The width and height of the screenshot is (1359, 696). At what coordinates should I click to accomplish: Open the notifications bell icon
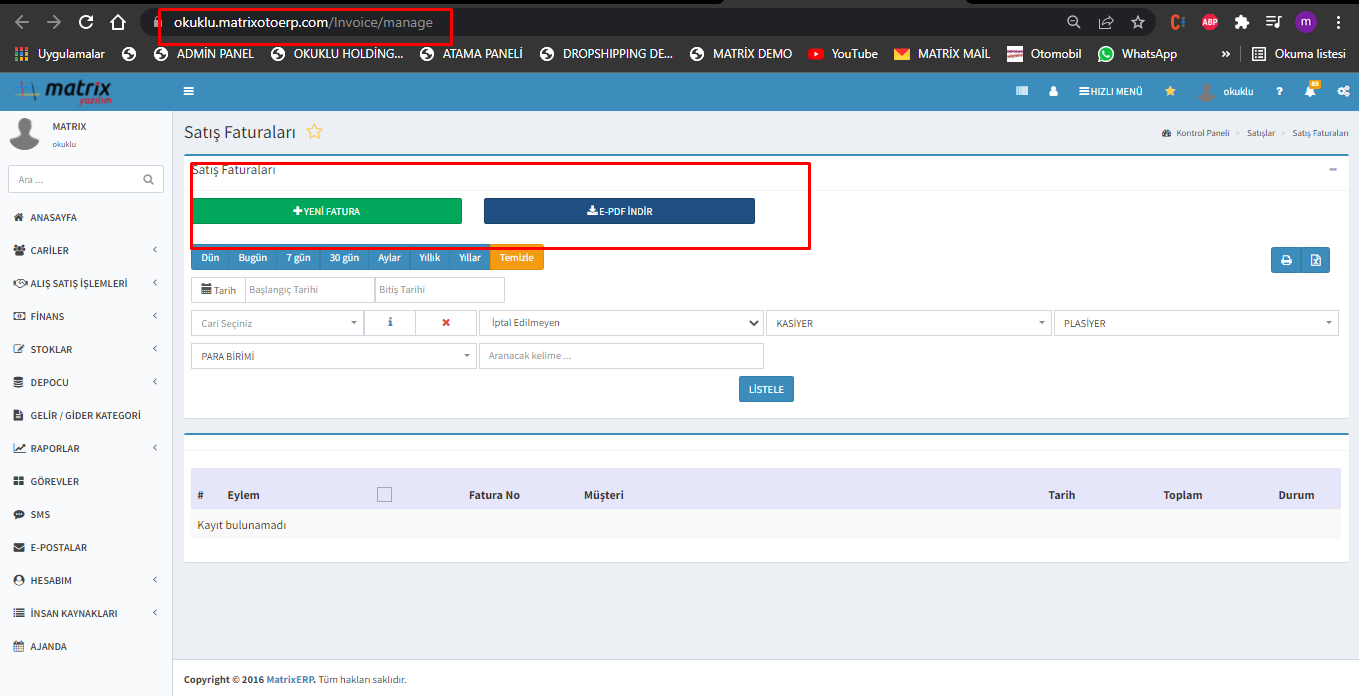(x=1310, y=91)
